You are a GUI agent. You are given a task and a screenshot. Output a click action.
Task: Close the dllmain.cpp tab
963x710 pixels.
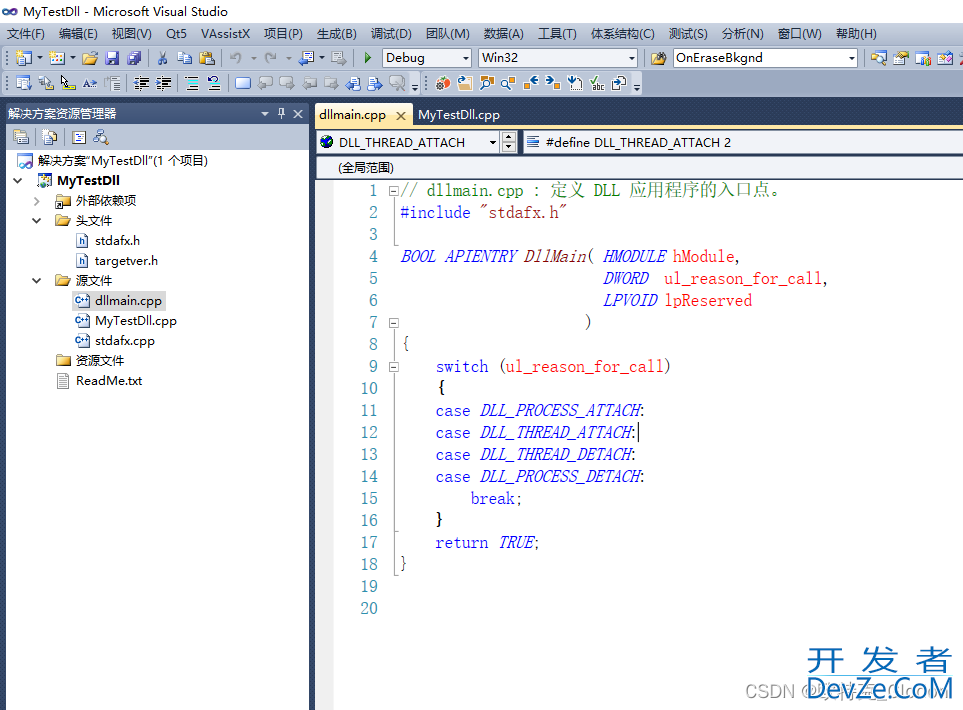pyautogui.click(x=401, y=115)
